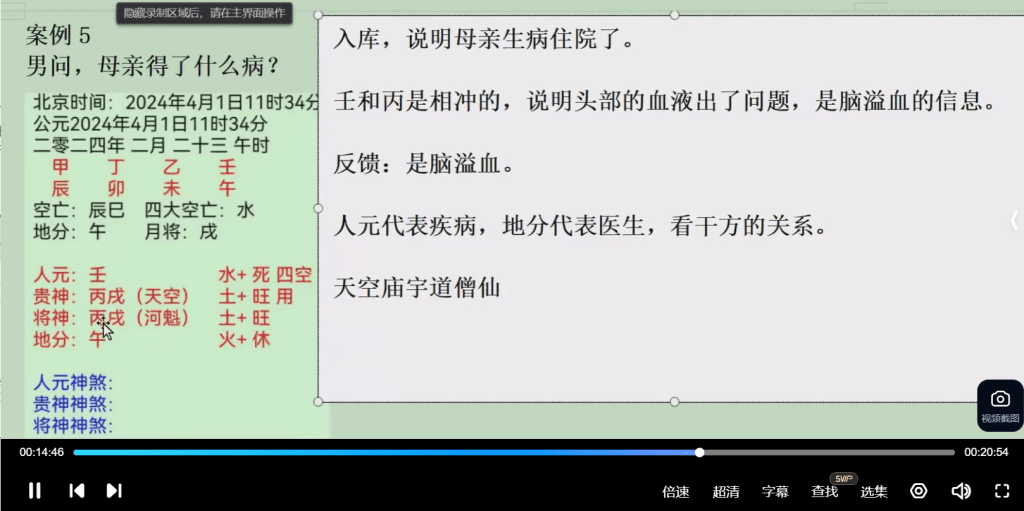Screen dimensions: 1024x511
Task: Open the hexagon settings icon
Action: (918, 491)
